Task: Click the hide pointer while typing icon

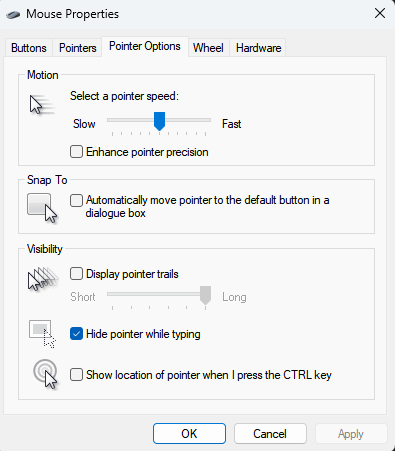Action: [x=42, y=334]
